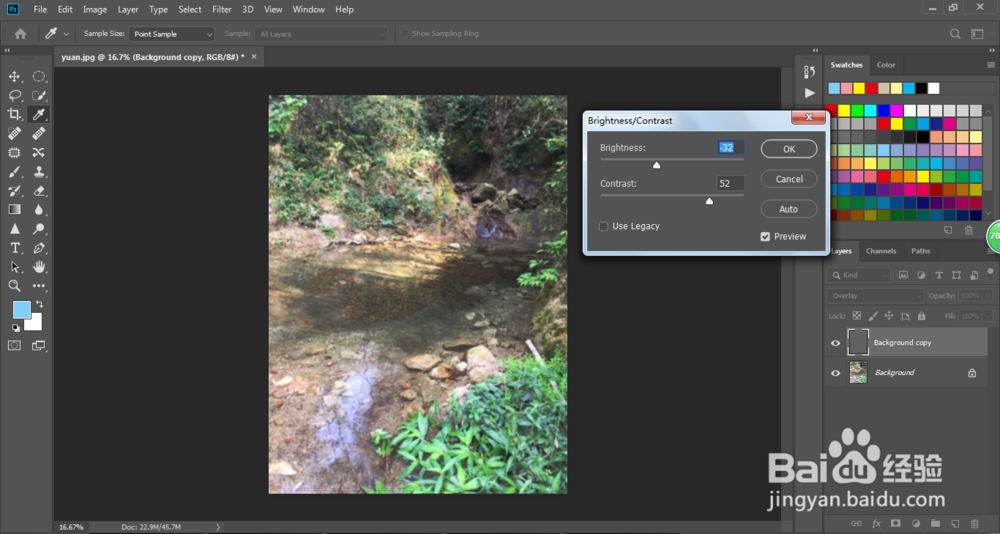
Task: Select the Spot Healing Brush tool
Action: (14, 133)
